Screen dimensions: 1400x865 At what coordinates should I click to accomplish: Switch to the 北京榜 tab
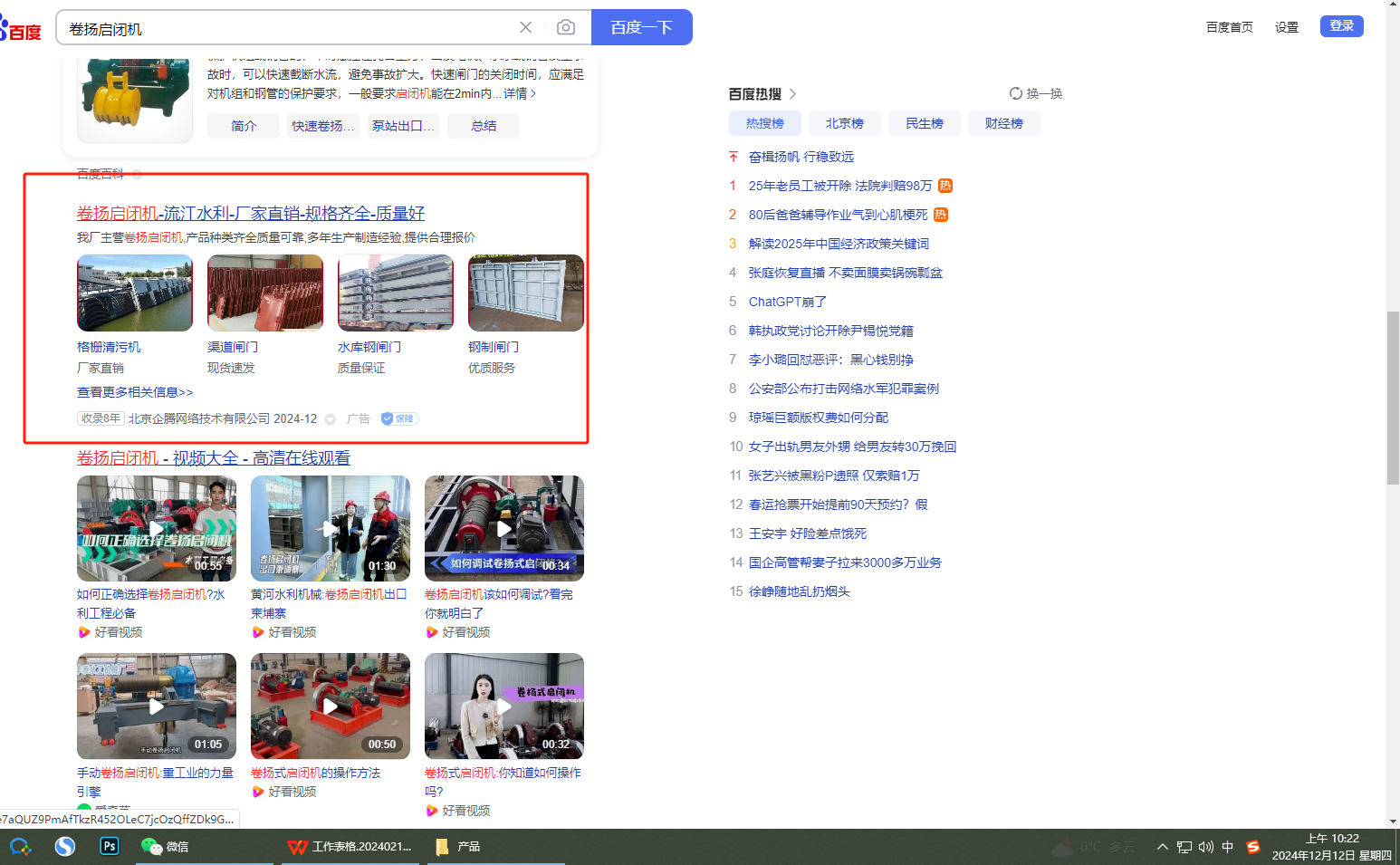click(845, 123)
